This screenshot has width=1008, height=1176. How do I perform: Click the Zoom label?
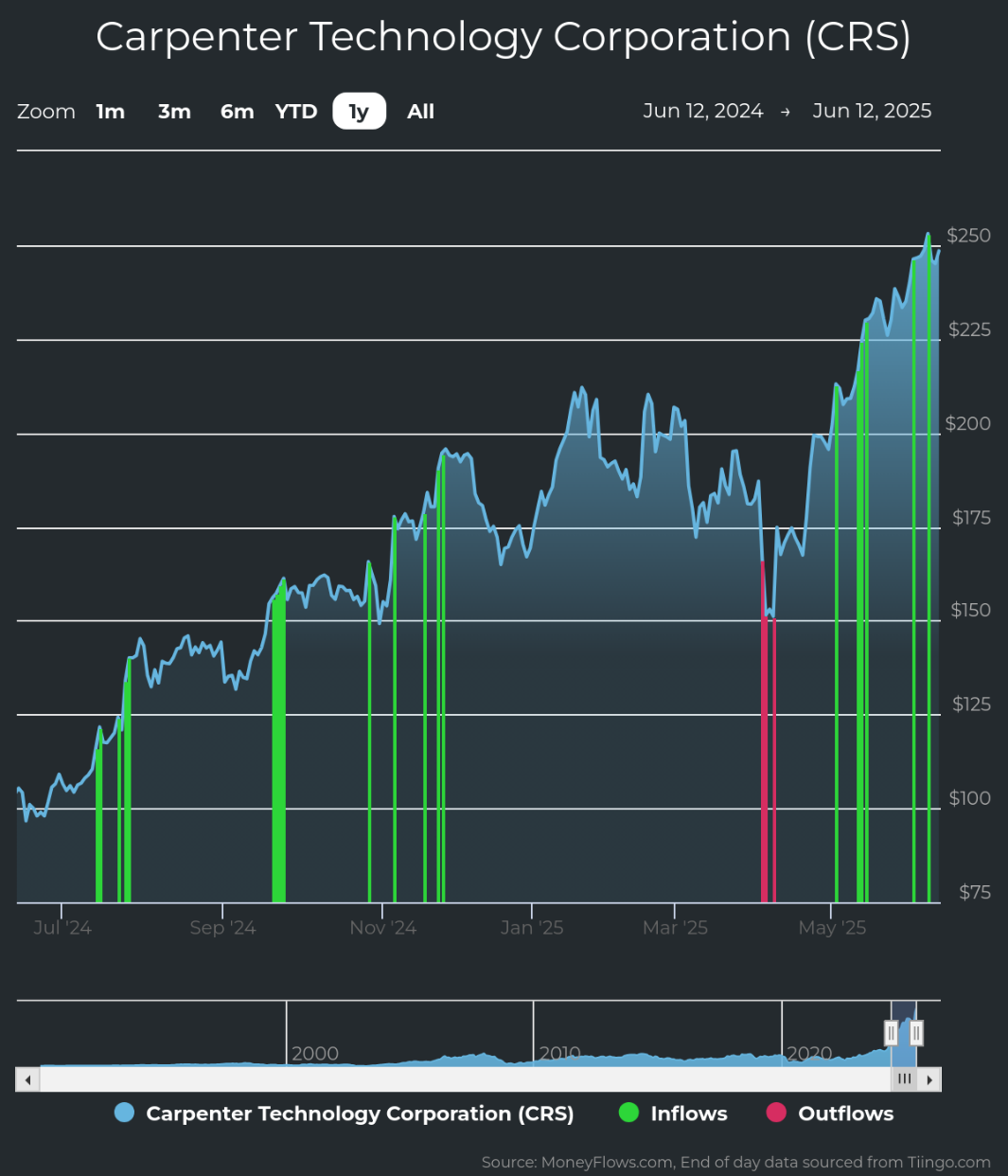46,112
